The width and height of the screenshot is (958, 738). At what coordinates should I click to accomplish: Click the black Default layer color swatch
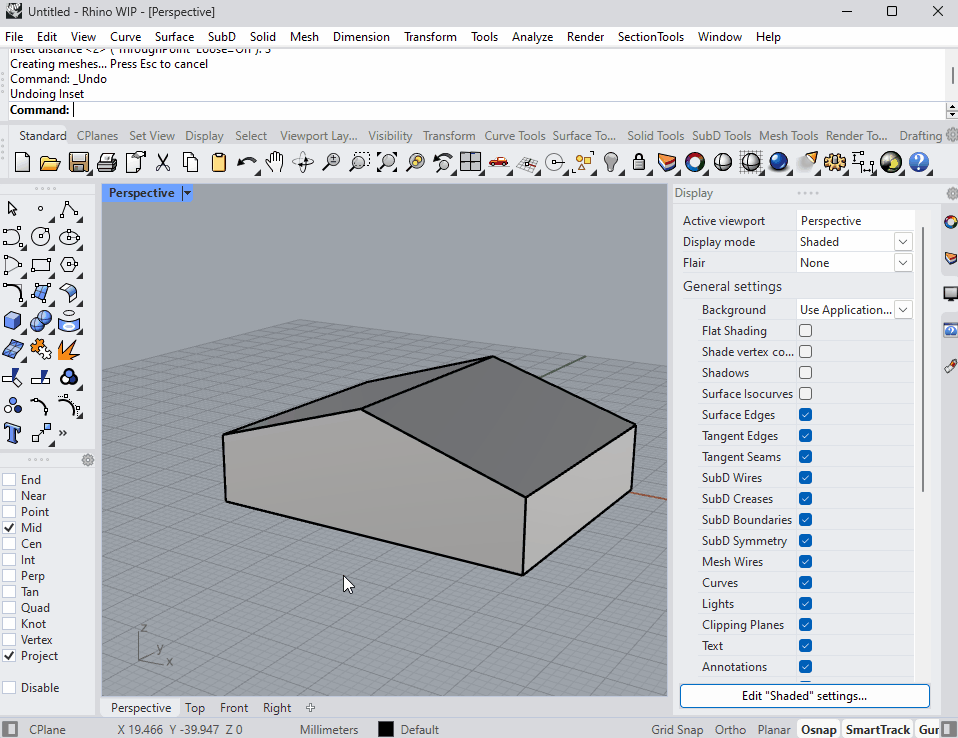(386, 729)
